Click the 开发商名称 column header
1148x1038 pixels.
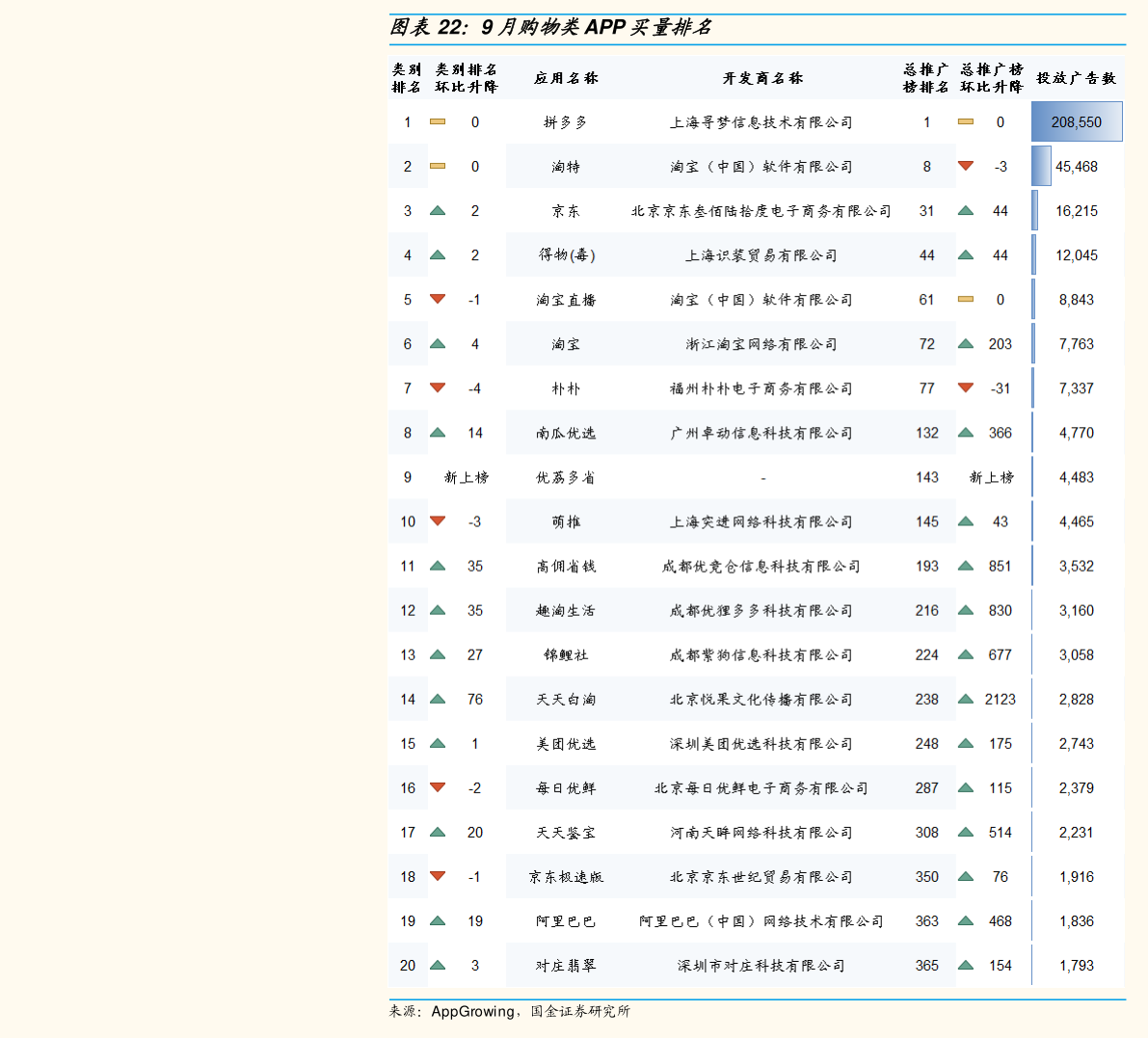click(762, 78)
